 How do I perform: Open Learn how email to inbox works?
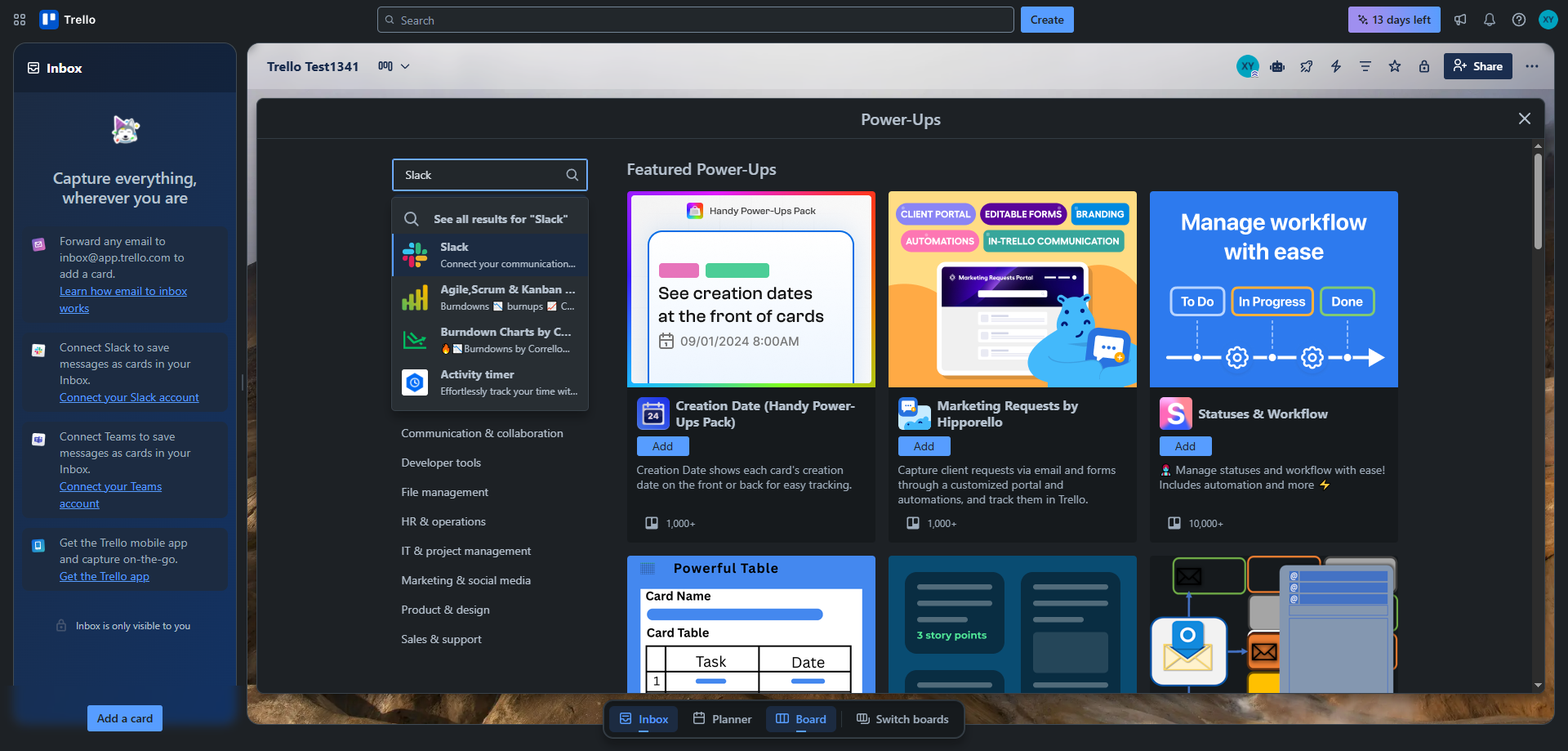click(123, 300)
